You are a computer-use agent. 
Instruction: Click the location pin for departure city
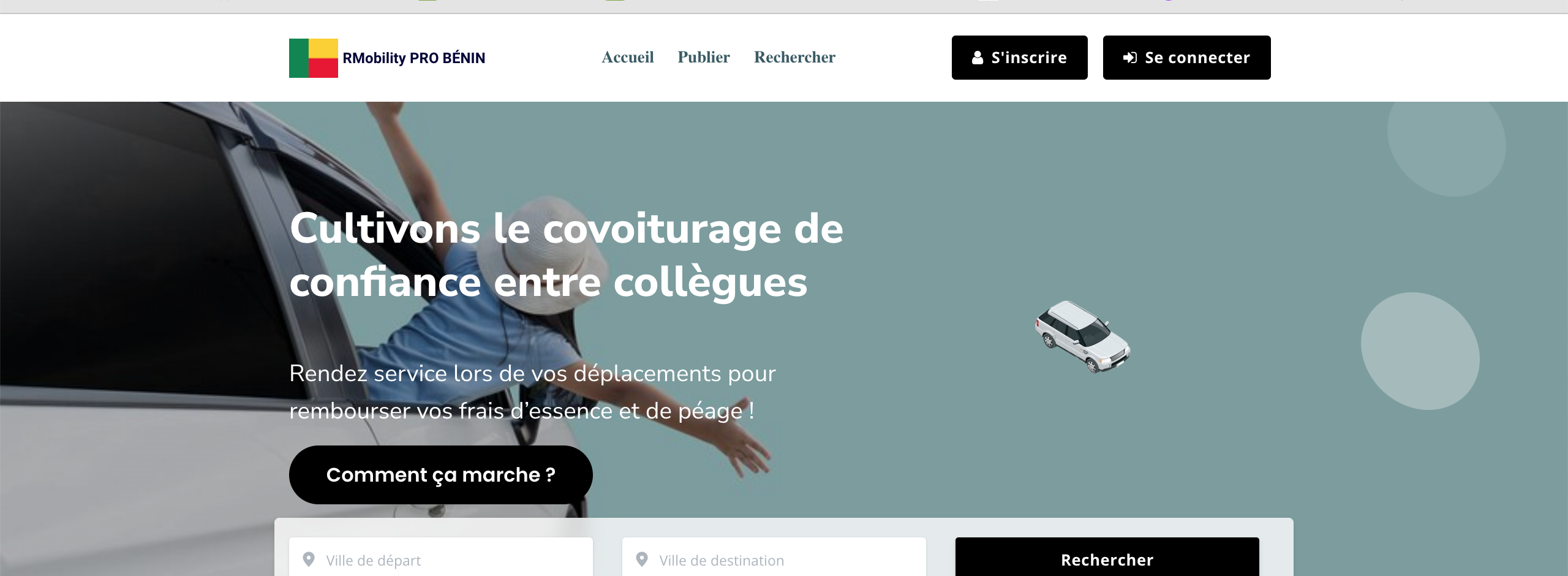point(309,559)
